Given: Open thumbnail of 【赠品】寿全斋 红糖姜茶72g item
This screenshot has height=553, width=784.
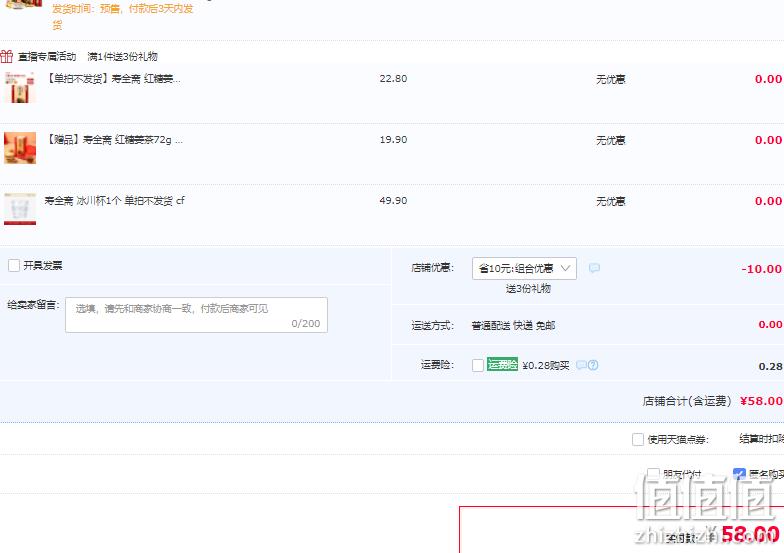Looking at the screenshot, I should (20, 148).
